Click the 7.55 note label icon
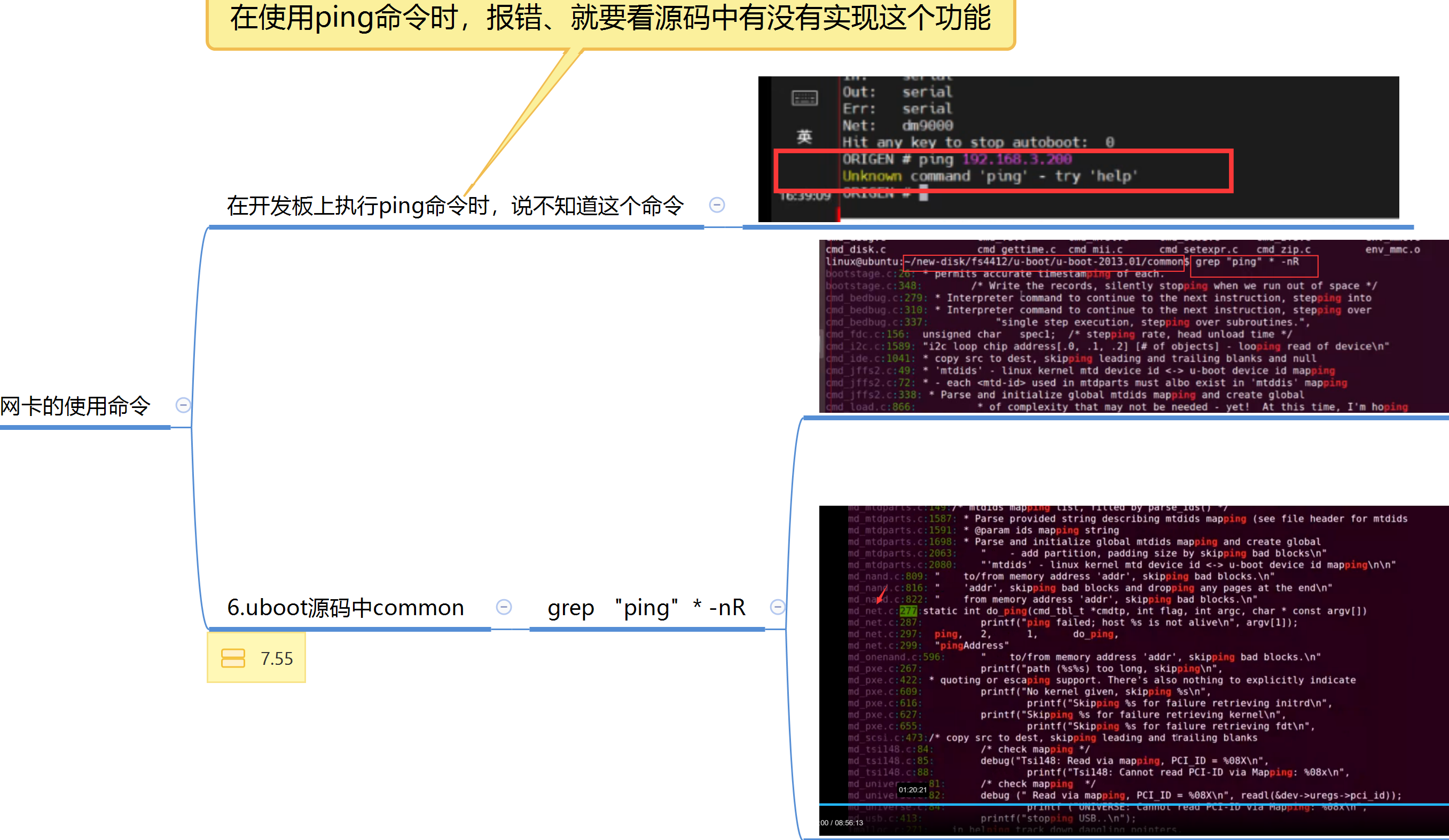 [x=233, y=658]
